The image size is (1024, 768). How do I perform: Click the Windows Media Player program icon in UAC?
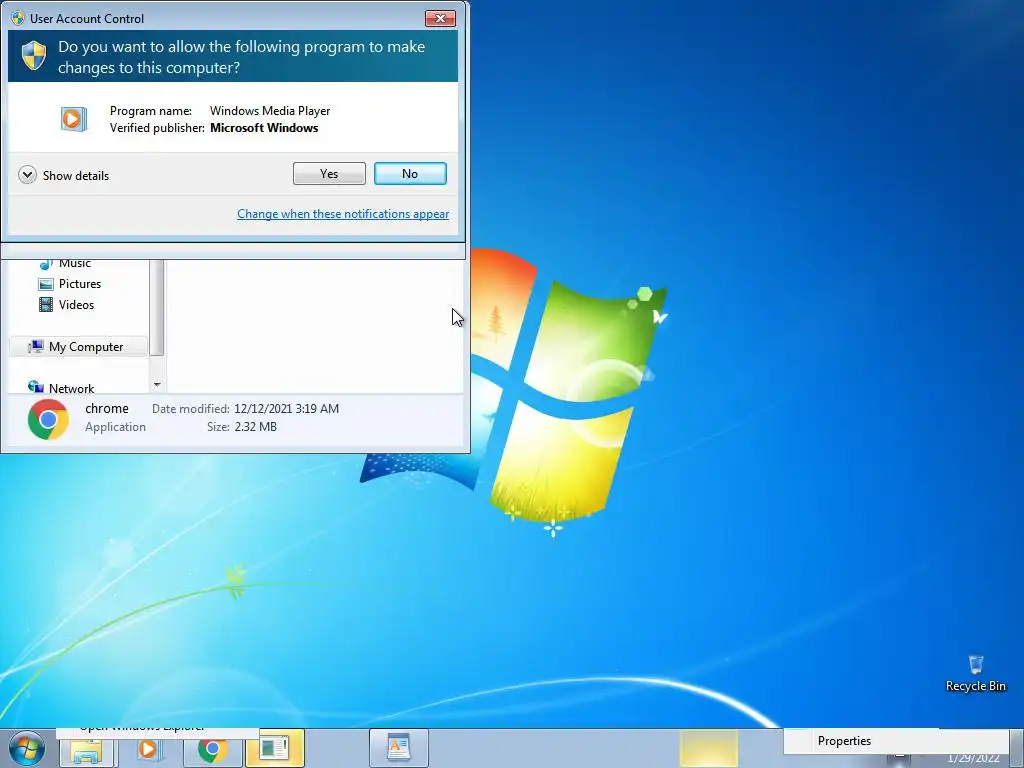click(74, 119)
